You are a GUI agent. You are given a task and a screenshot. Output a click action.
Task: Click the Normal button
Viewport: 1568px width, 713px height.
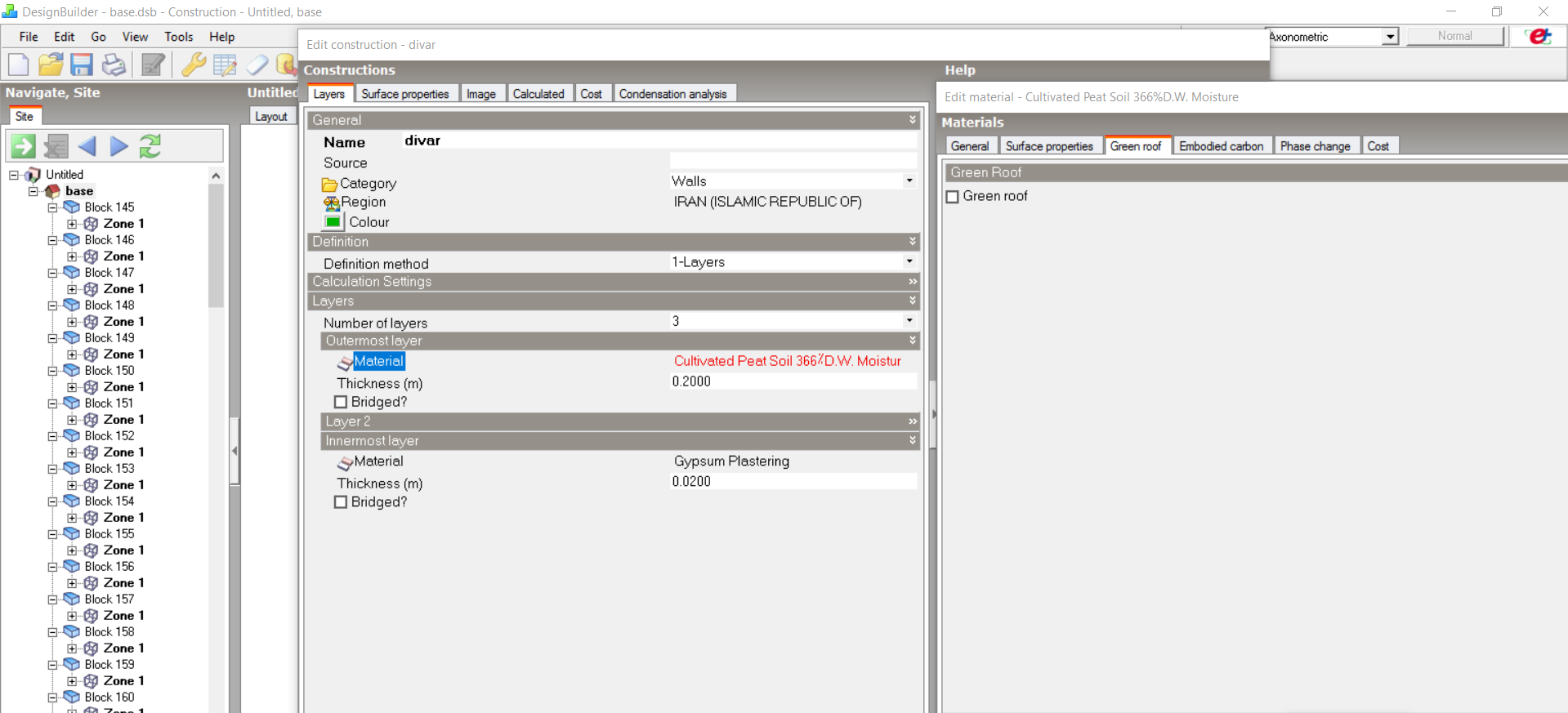1454,36
